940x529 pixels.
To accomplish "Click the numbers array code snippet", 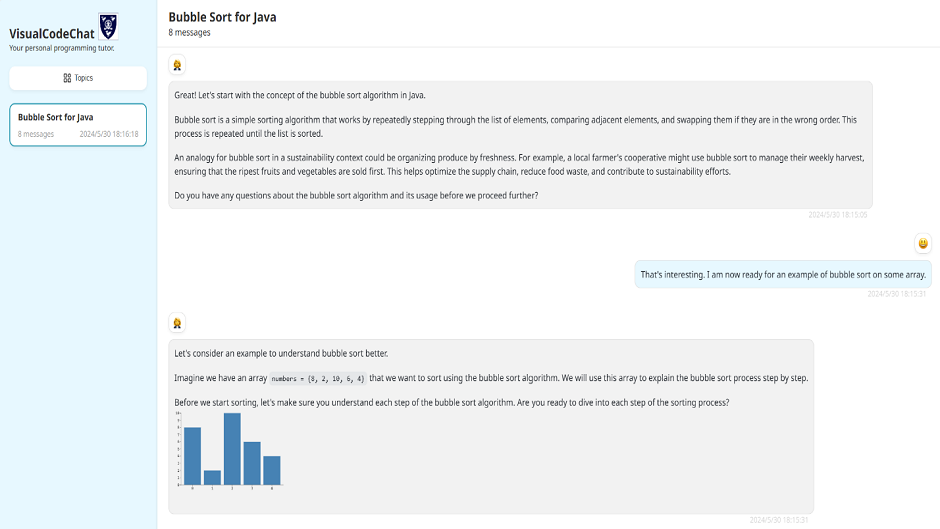I will point(317,378).
